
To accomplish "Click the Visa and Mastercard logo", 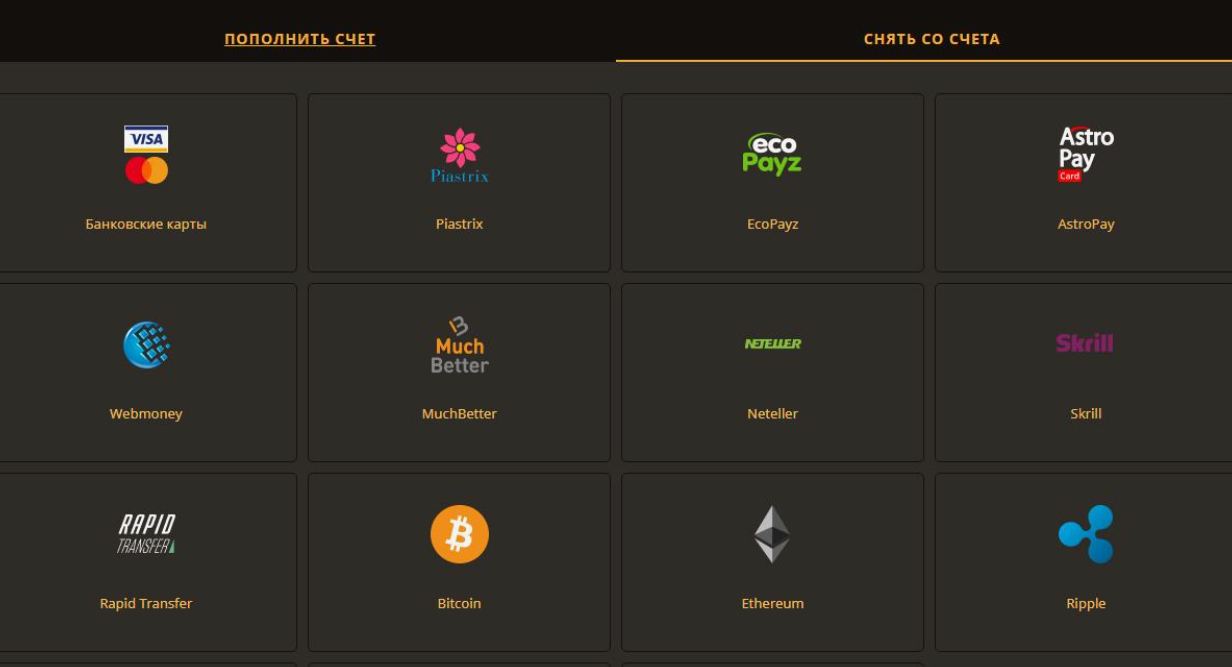I will tap(146, 155).
